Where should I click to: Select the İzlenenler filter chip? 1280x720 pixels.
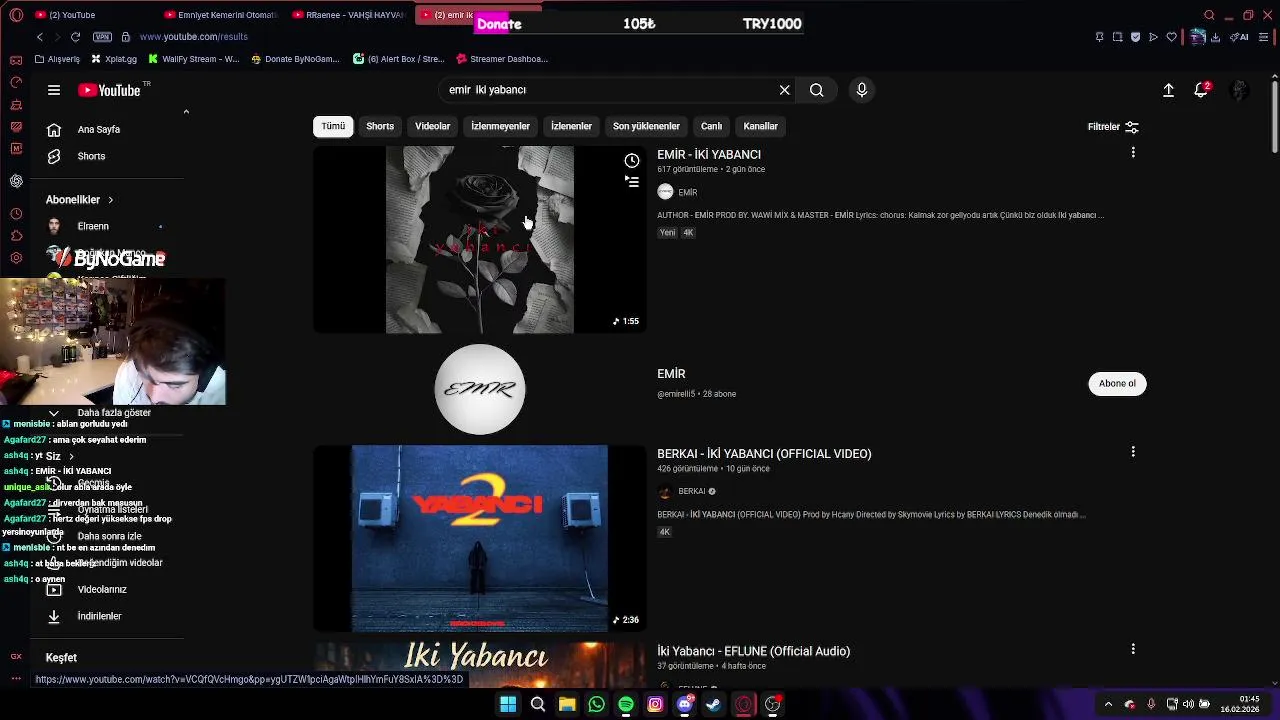coord(571,126)
